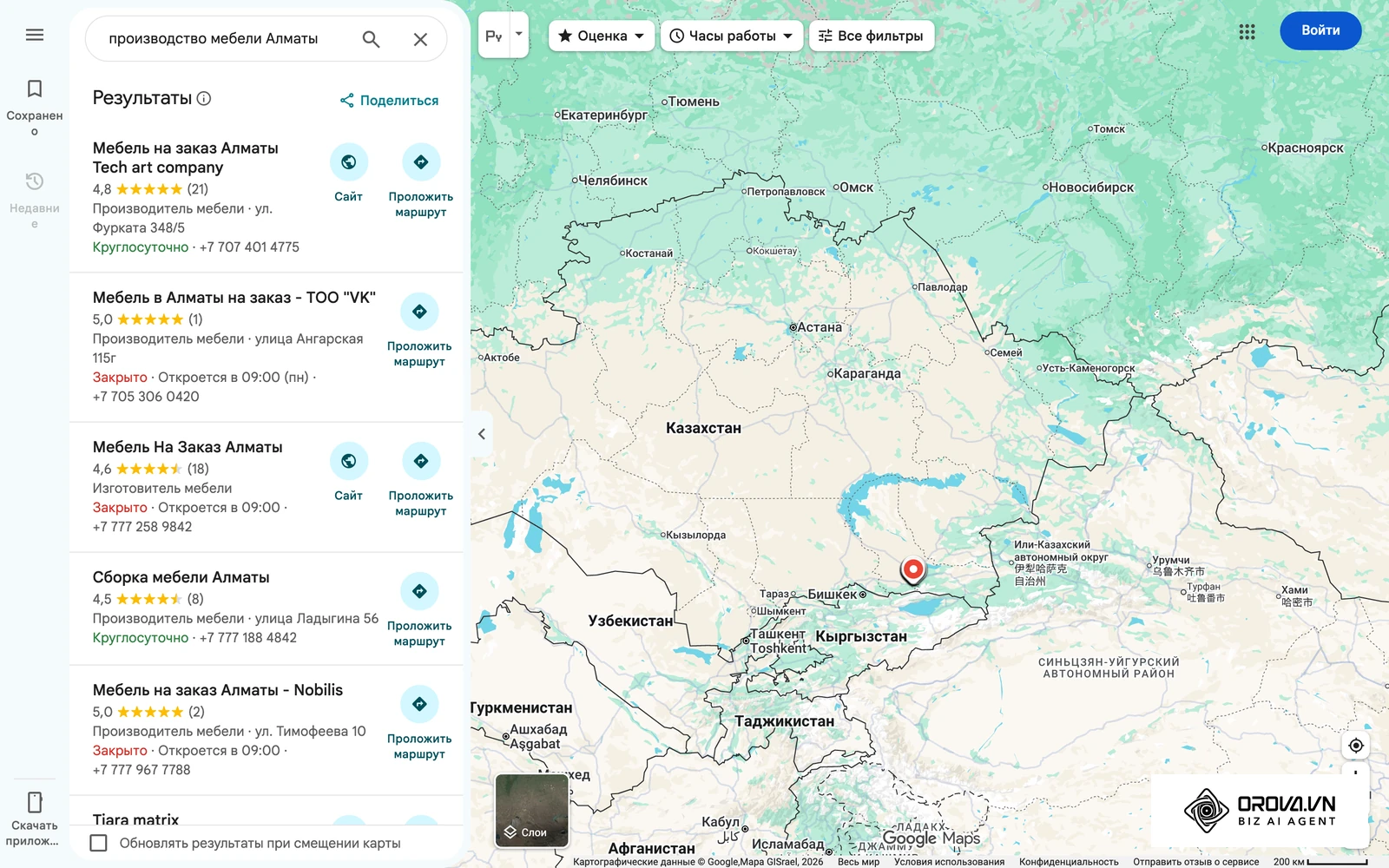Clear the search with X icon
This screenshot has height=868, width=1389.
420,39
